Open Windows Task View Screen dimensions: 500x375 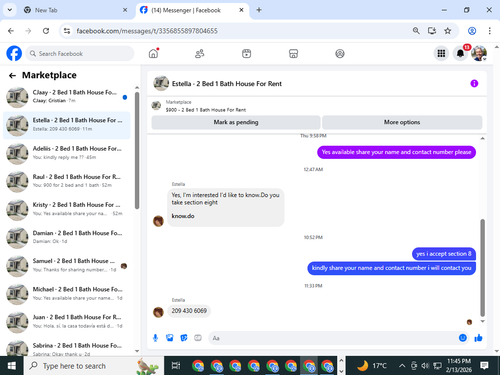(x=176, y=366)
